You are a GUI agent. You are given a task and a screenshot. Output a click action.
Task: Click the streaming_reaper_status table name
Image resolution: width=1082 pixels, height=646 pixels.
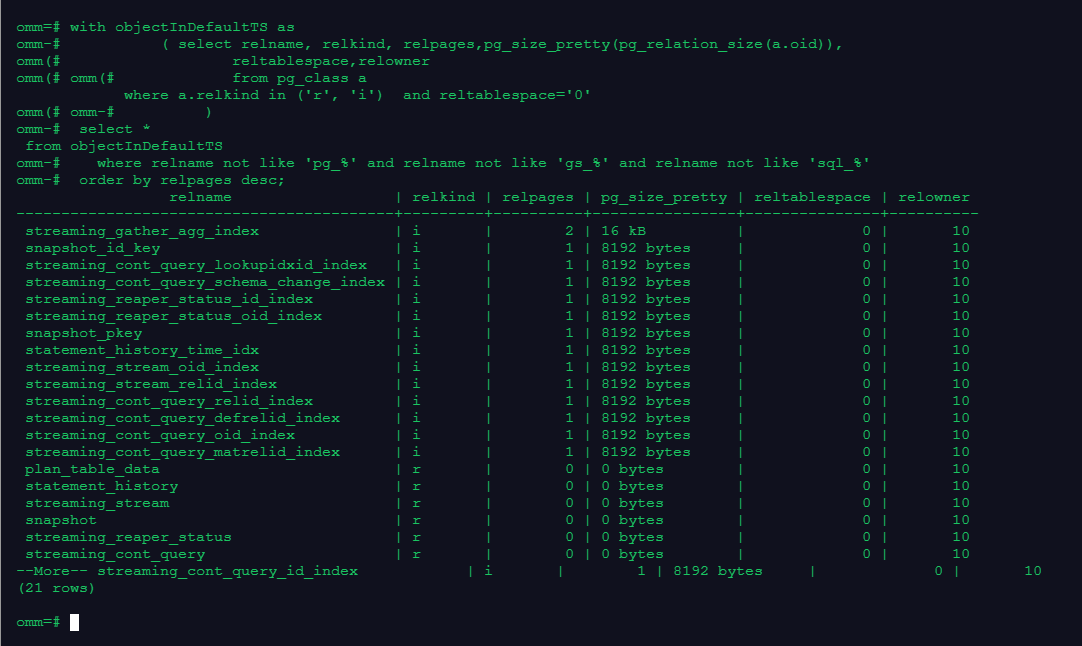[x=128, y=537]
